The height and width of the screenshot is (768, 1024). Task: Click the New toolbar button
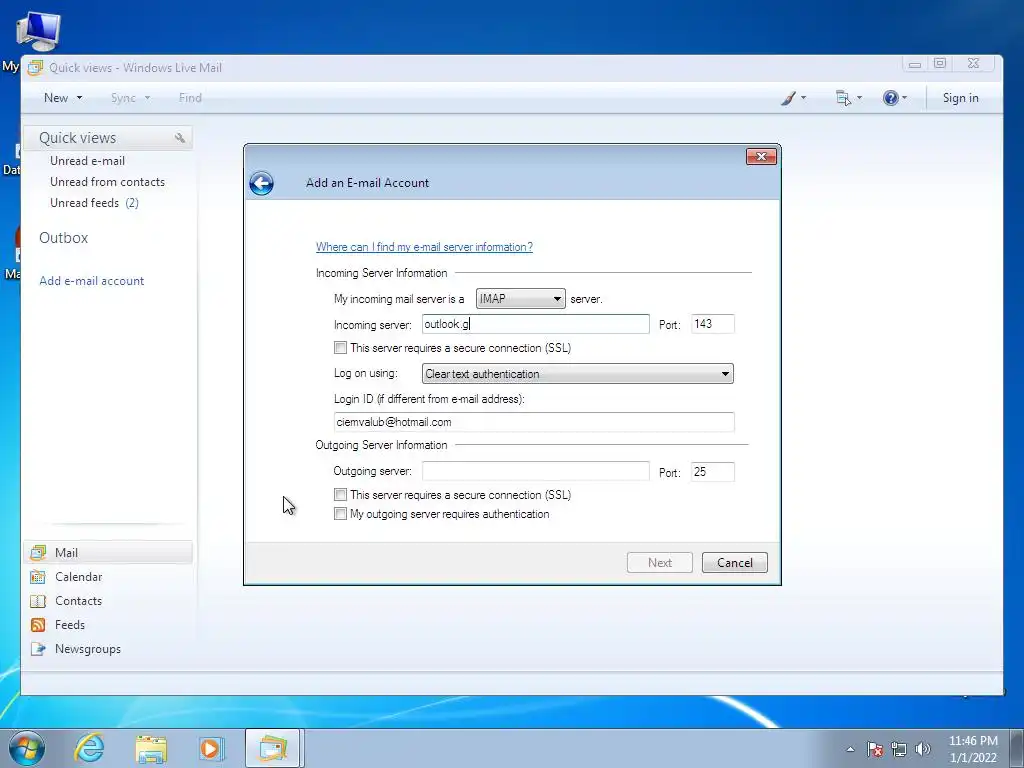pos(56,98)
